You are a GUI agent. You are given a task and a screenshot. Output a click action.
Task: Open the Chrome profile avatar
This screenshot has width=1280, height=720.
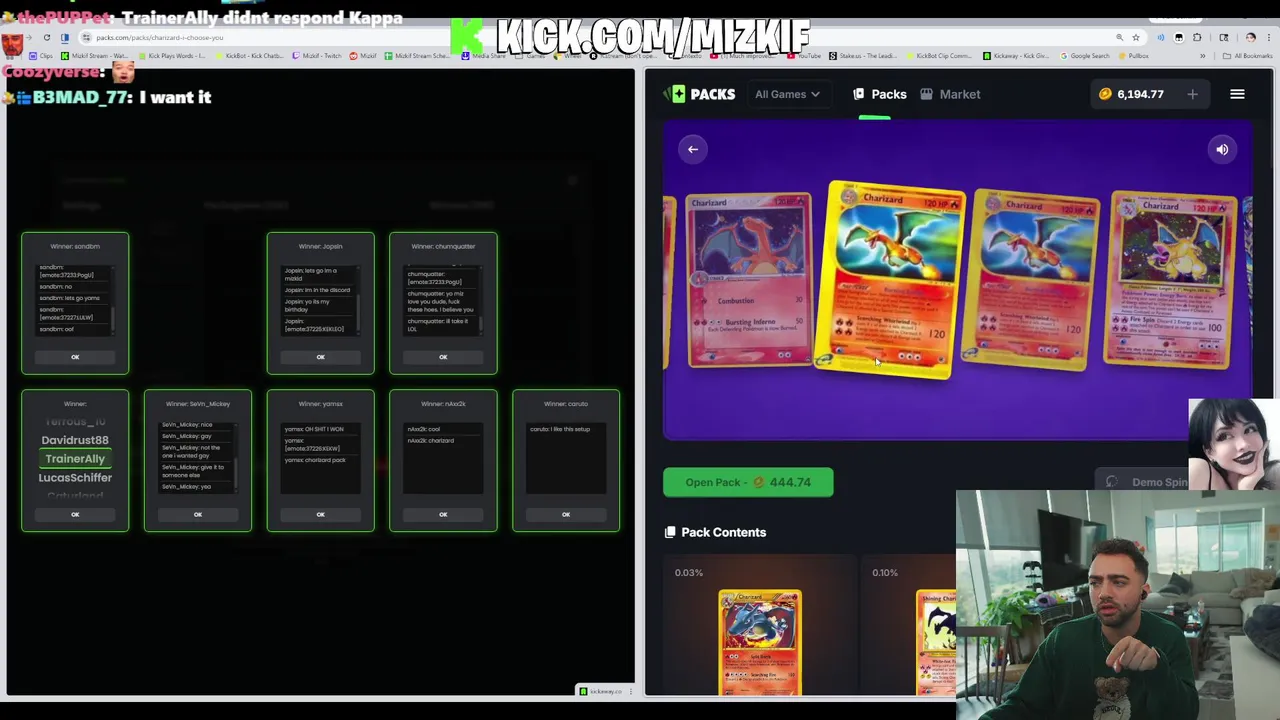1251,38
